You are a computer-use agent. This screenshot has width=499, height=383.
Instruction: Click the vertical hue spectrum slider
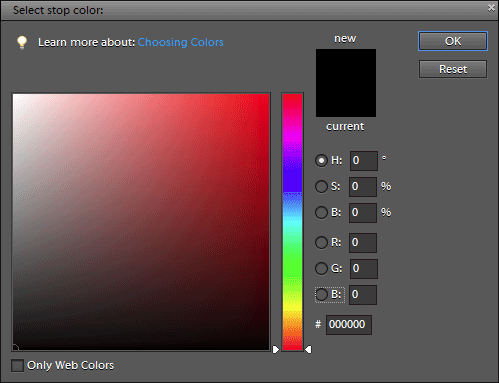(292, 222)
